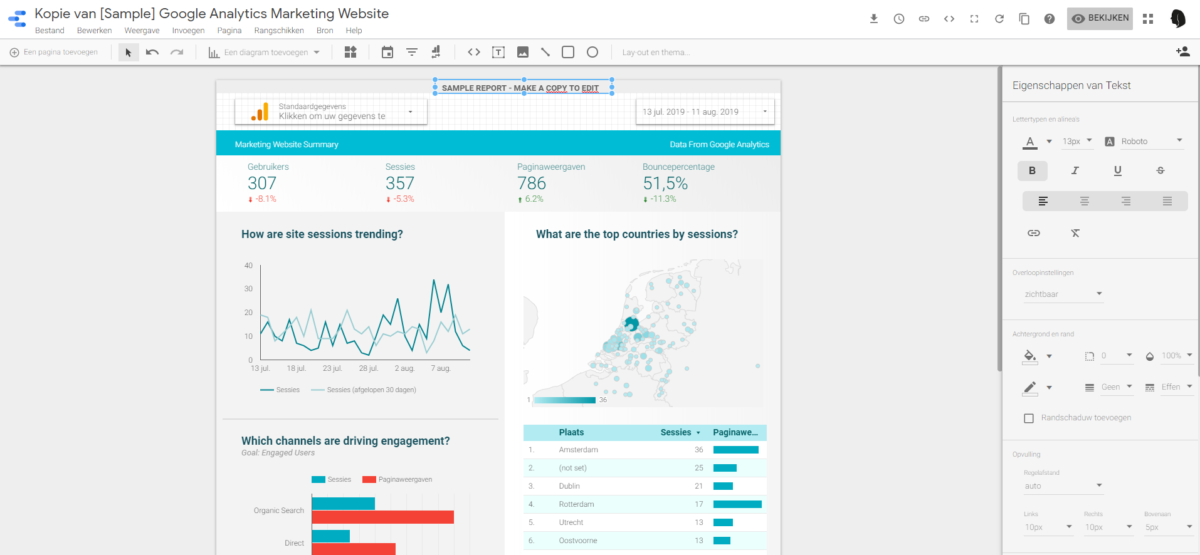
Task: Open the Bron menu
Action: click(325, 31)
